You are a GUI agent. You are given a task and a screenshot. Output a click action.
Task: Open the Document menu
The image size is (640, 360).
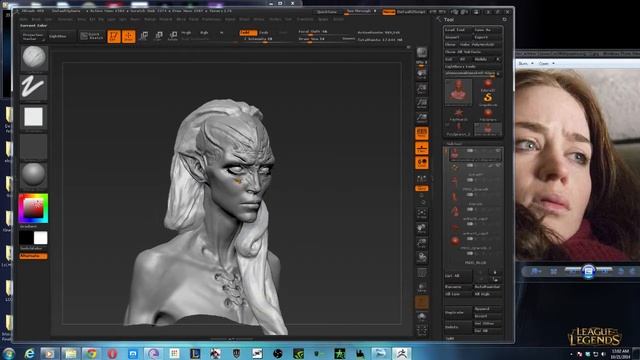pos(65,19)
